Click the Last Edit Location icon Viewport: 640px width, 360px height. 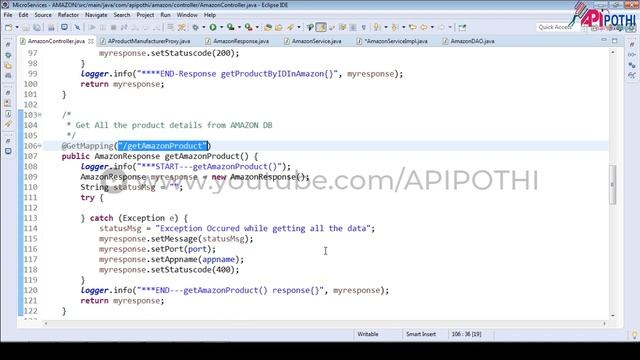tap(413, 27)
